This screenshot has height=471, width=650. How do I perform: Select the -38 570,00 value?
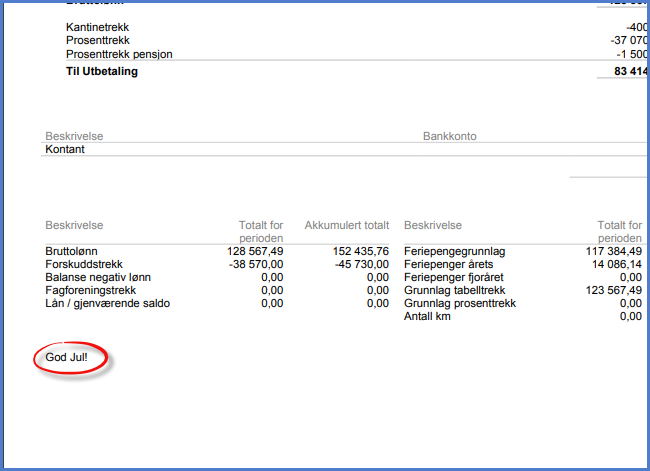pos(256,264)
